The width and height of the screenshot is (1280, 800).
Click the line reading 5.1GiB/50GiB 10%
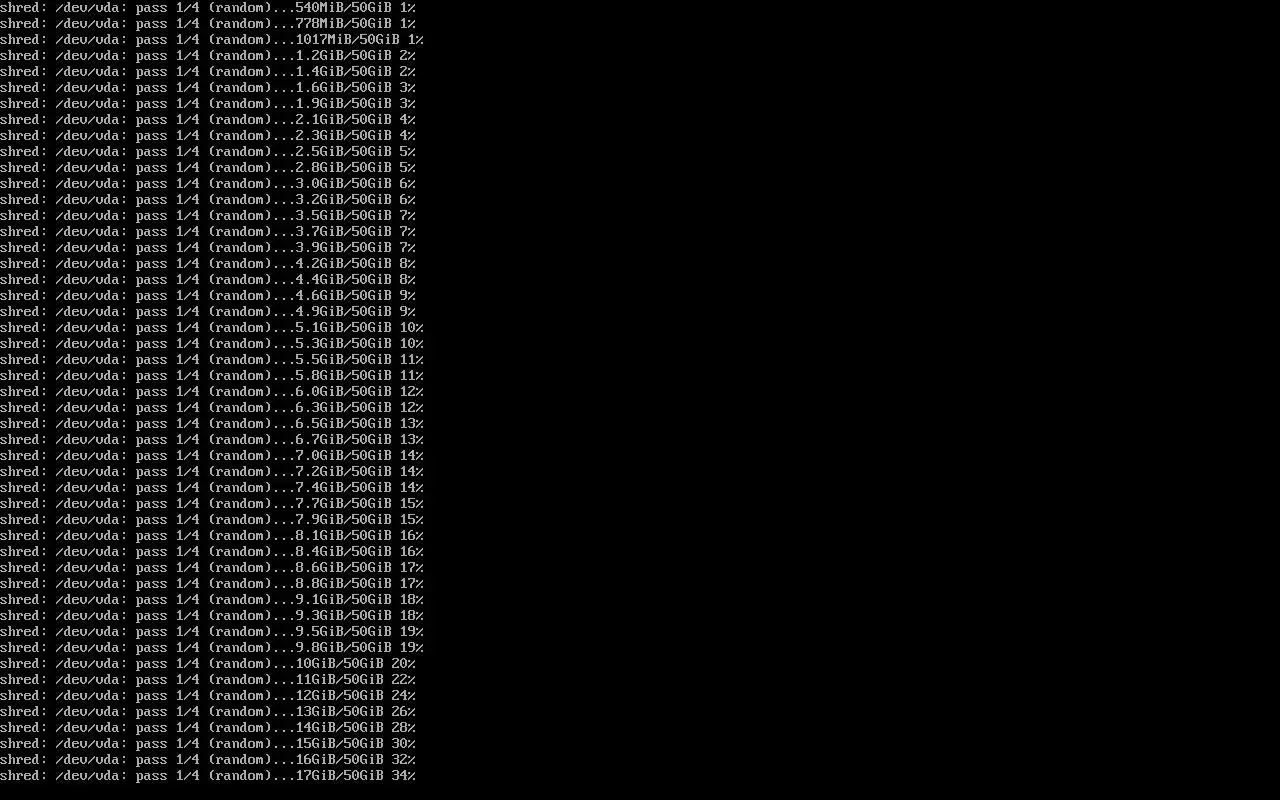point(212,327)
